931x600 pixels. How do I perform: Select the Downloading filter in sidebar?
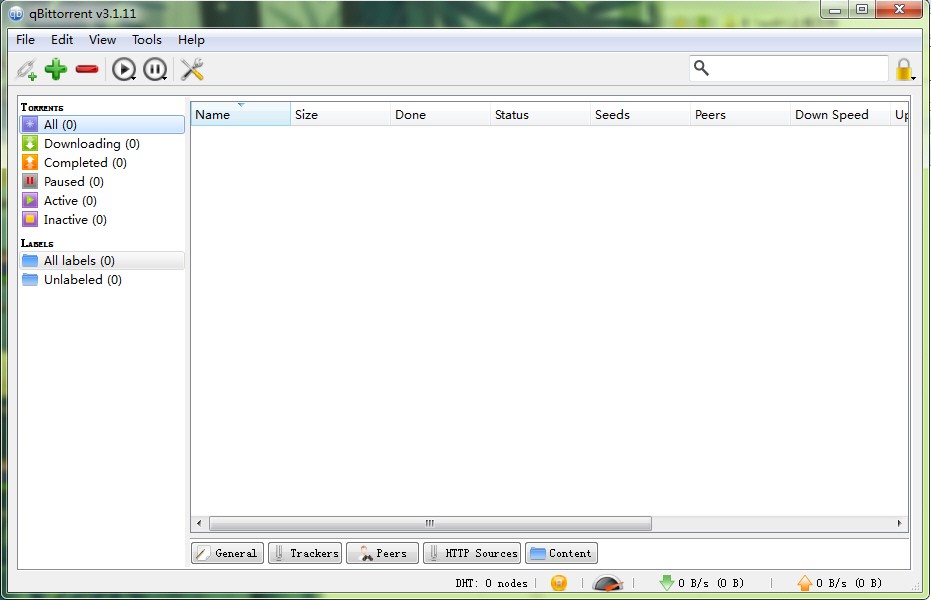tap(91, 144)
